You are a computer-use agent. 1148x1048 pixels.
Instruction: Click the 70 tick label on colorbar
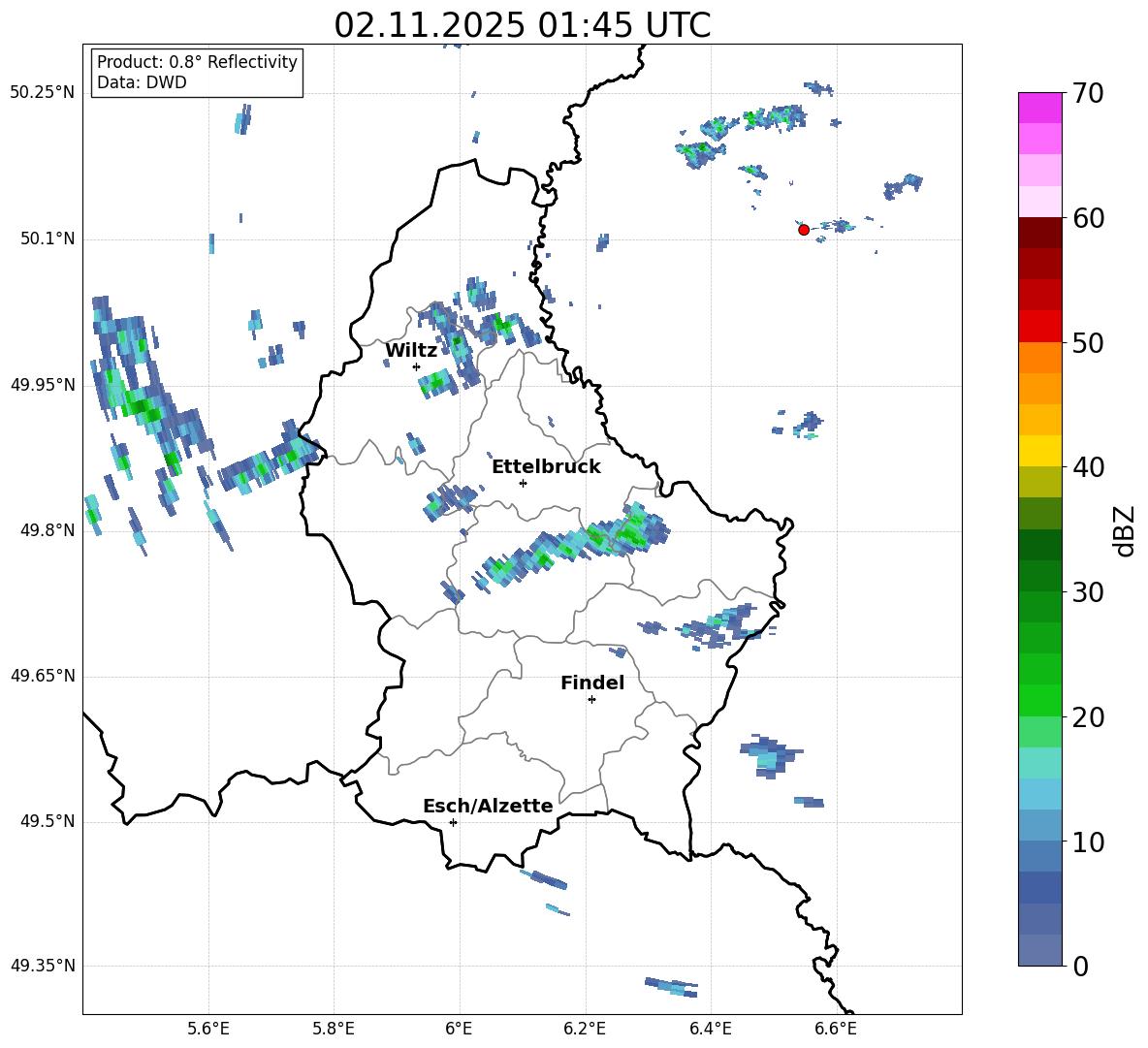pos(1090,94)
